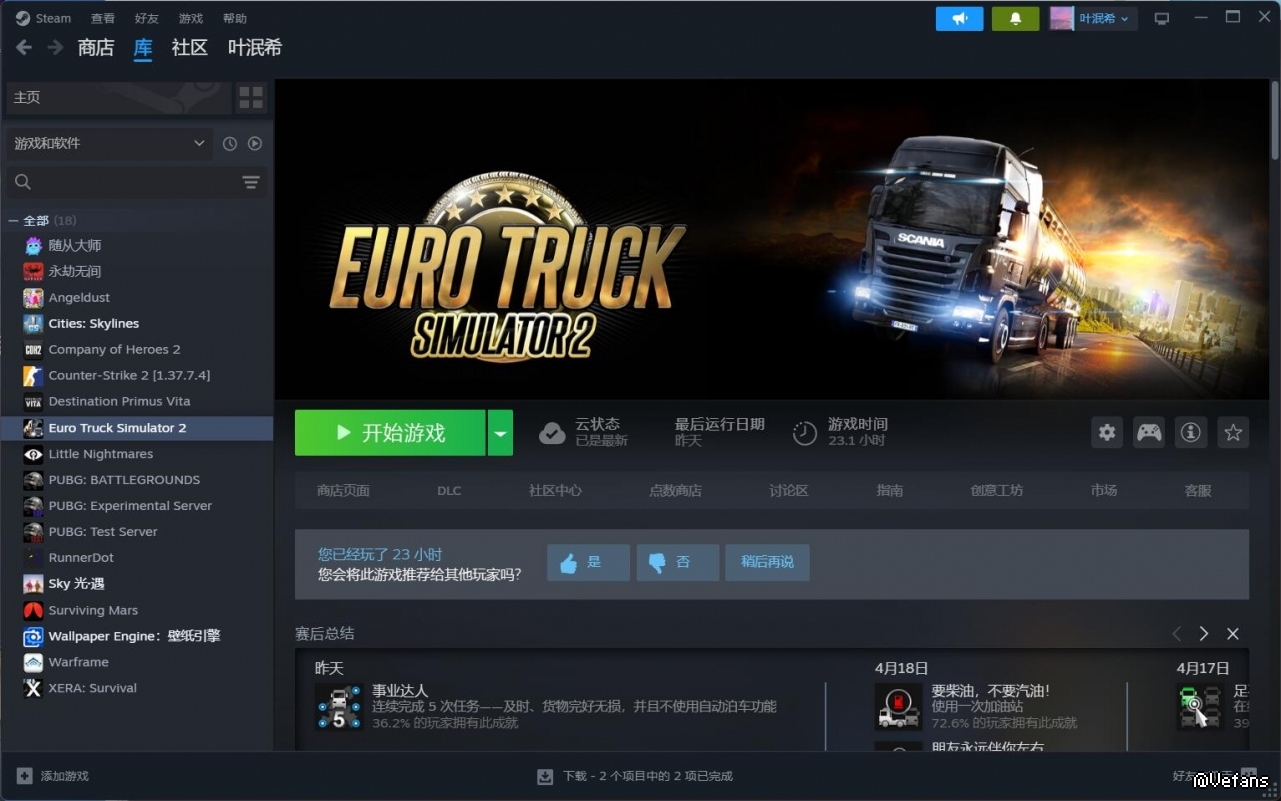Open the 商店页面 link
Viewport: 1281px width, 801px height.
pyautogui.click(x=343, y=490)
